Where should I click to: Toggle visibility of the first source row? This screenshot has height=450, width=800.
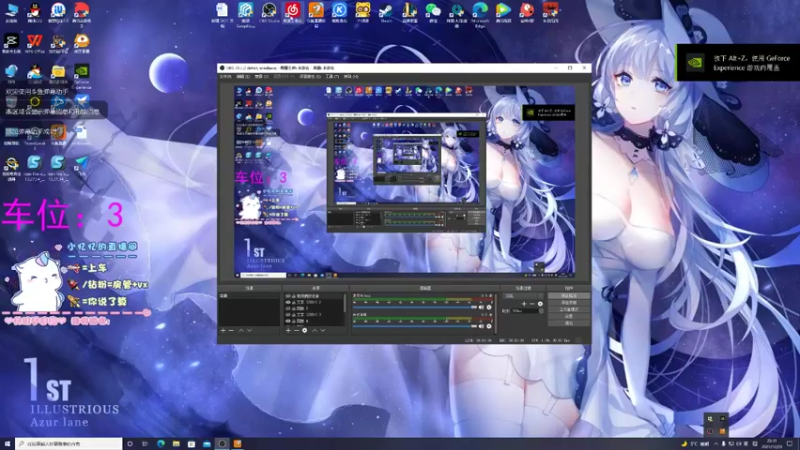288,295
